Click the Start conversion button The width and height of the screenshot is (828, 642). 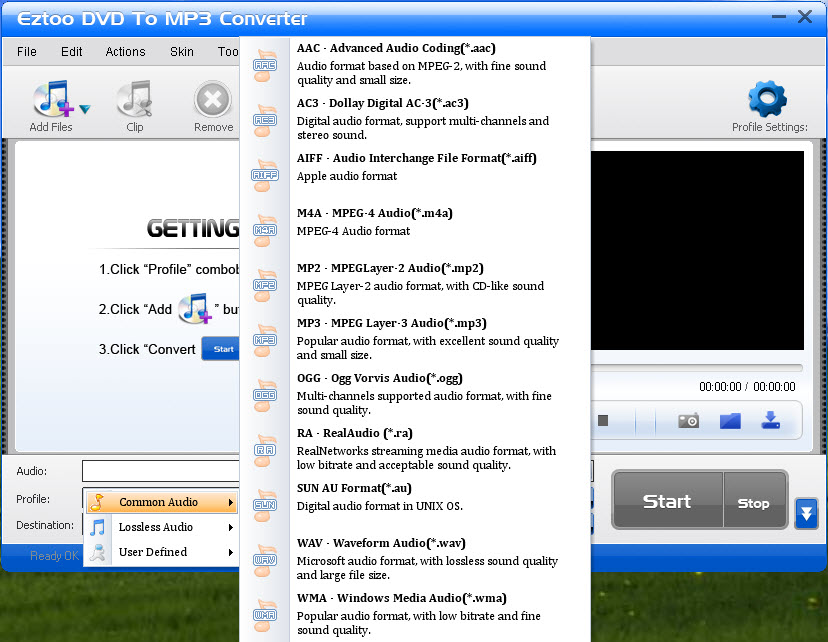point(667,500)
